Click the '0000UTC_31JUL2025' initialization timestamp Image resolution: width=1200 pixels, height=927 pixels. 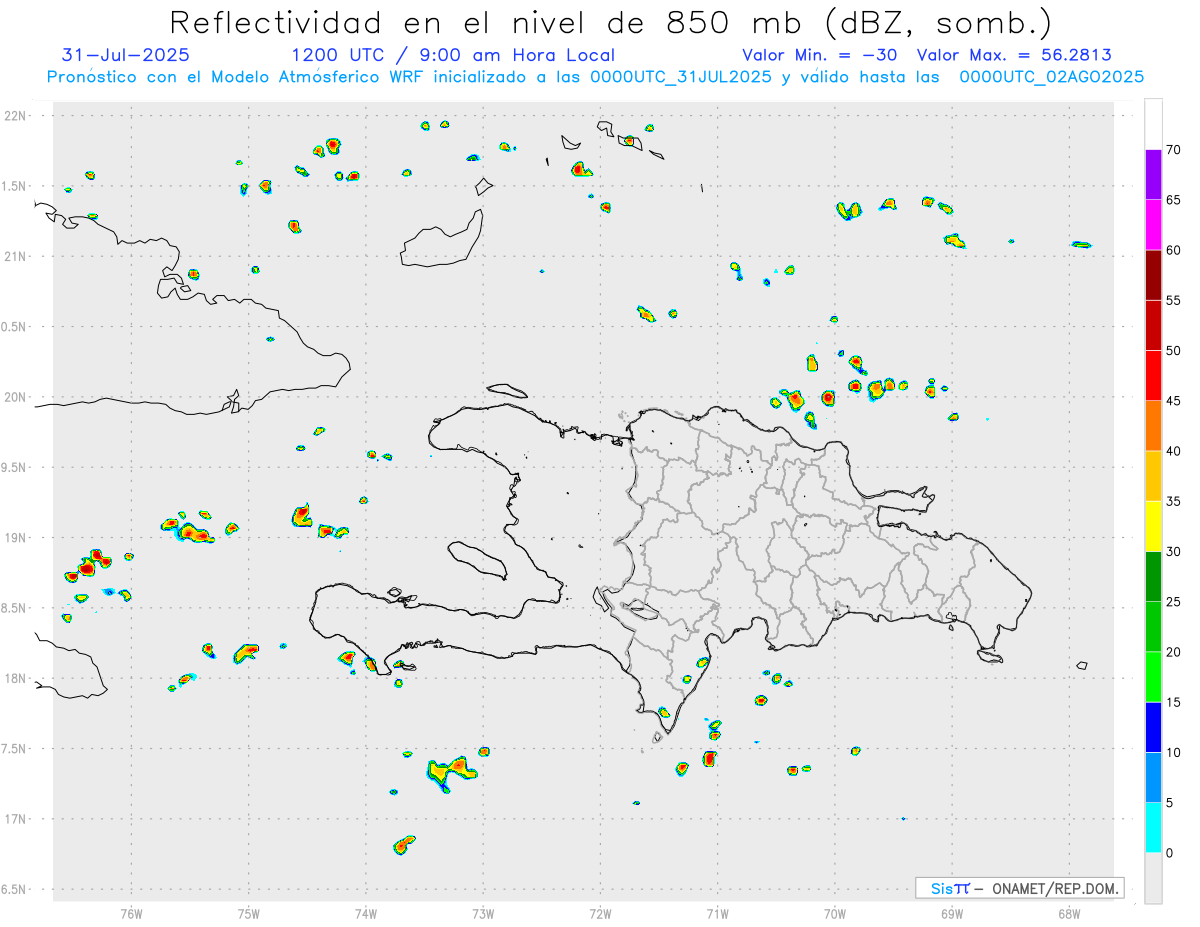tap(680, 77)
